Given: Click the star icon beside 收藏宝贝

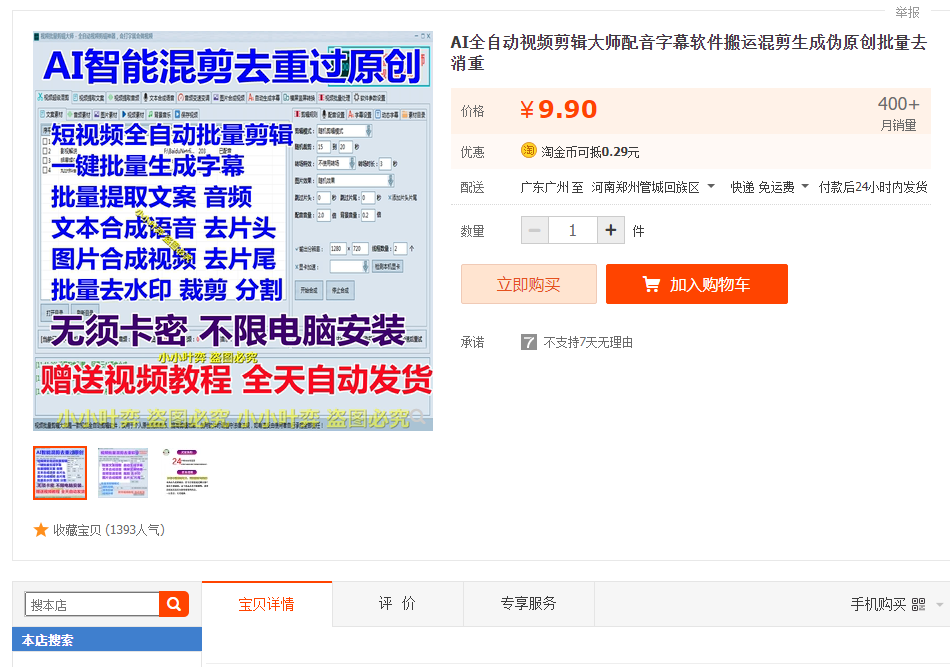Looking at the screenshot, I should (41, 530).
